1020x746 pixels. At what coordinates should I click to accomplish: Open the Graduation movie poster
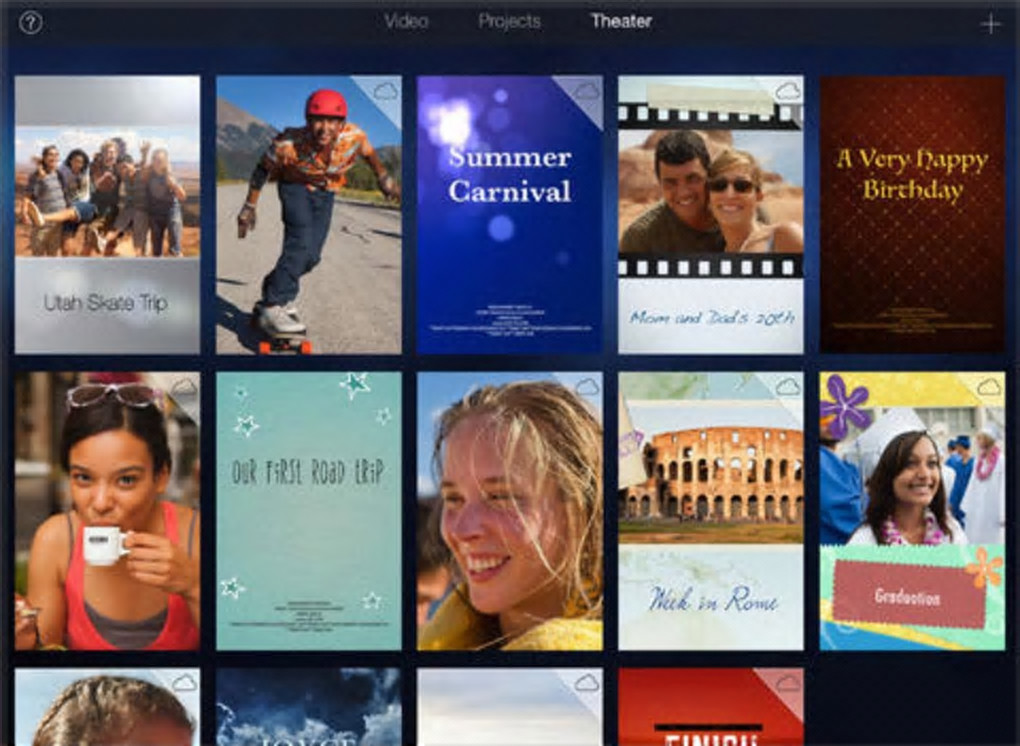pos(913,511)
